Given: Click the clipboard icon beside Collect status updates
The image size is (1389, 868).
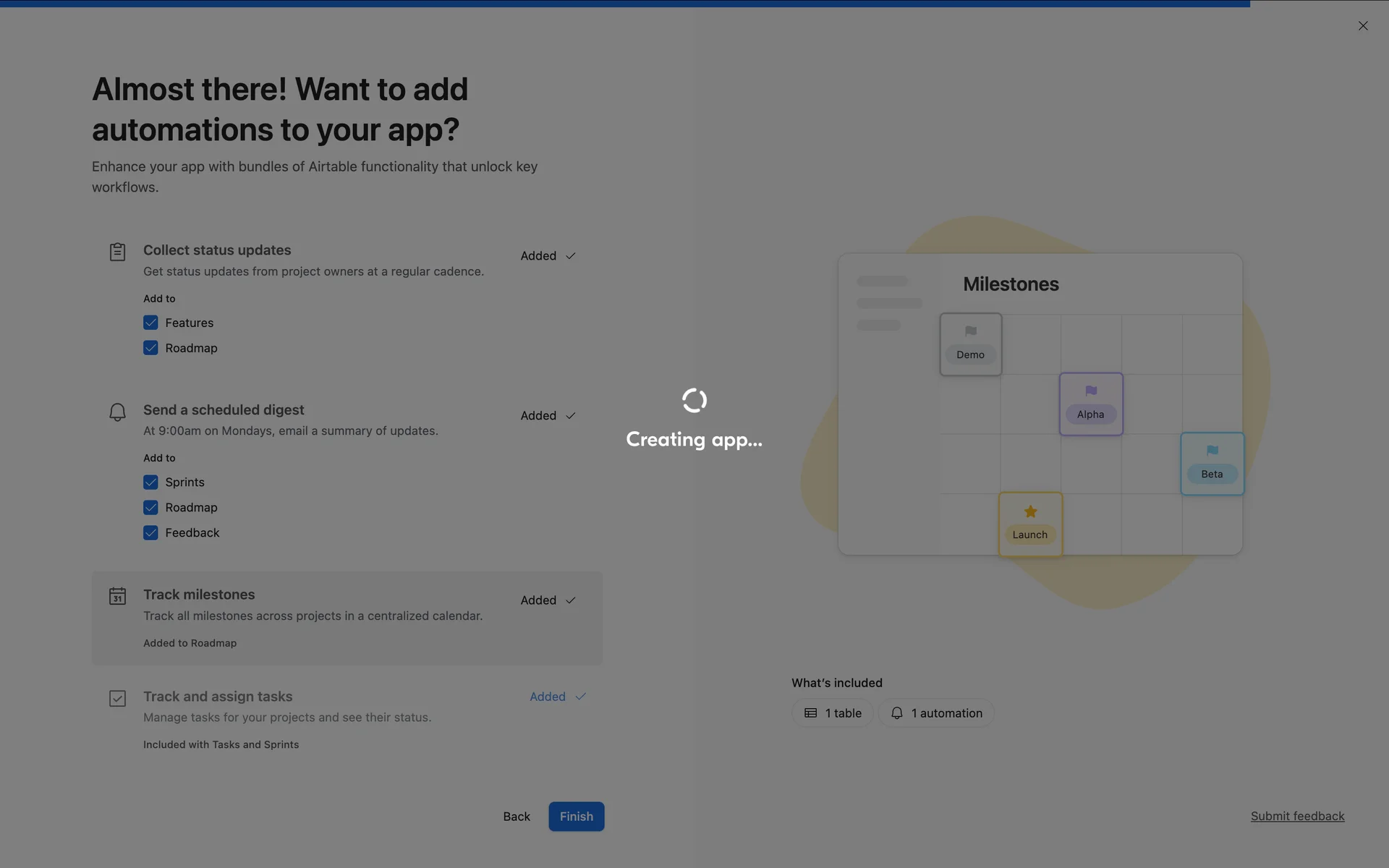Looking at the screenshot, I should [117, 252].
